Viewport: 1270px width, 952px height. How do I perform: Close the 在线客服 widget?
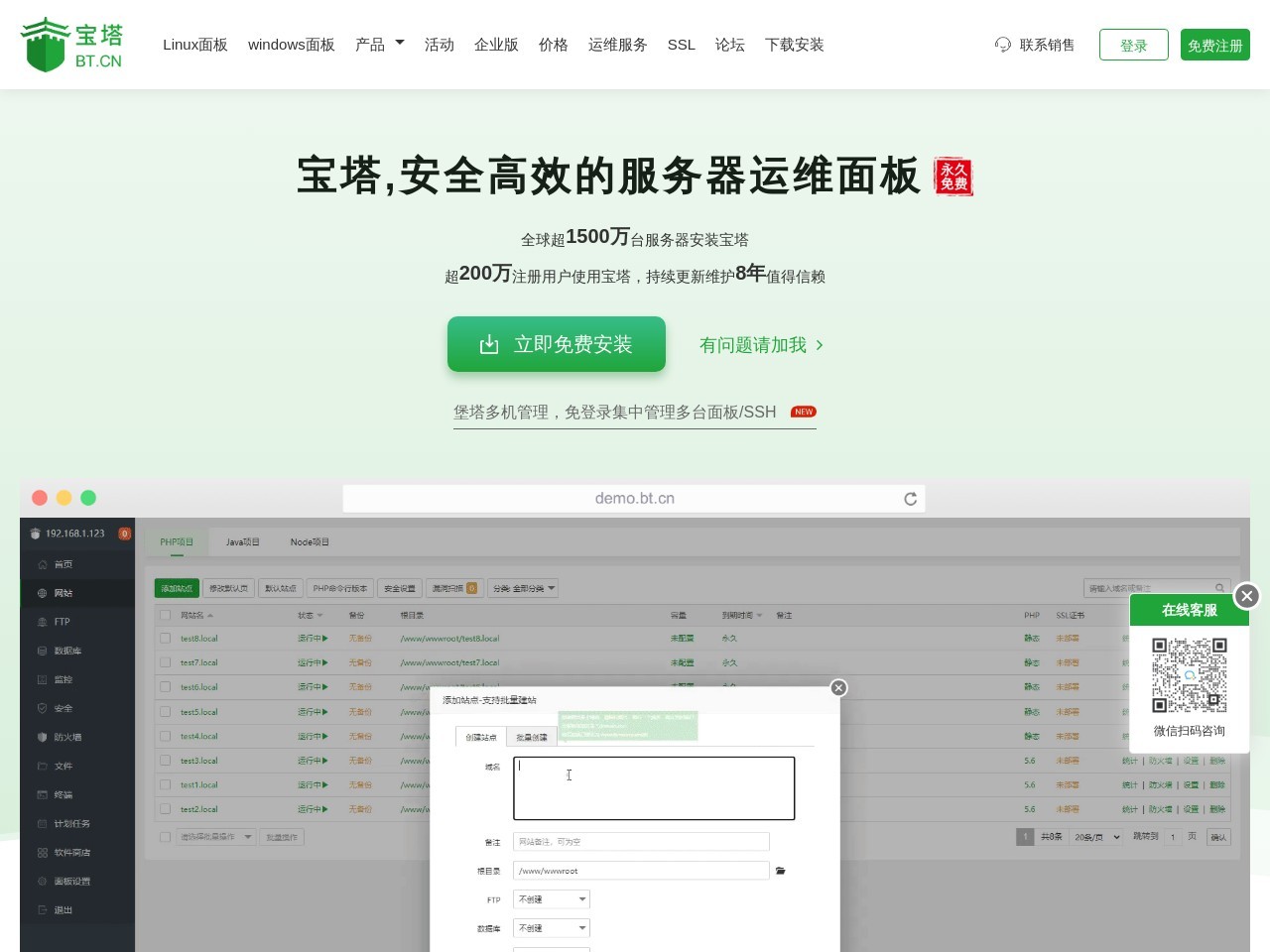1247,595
